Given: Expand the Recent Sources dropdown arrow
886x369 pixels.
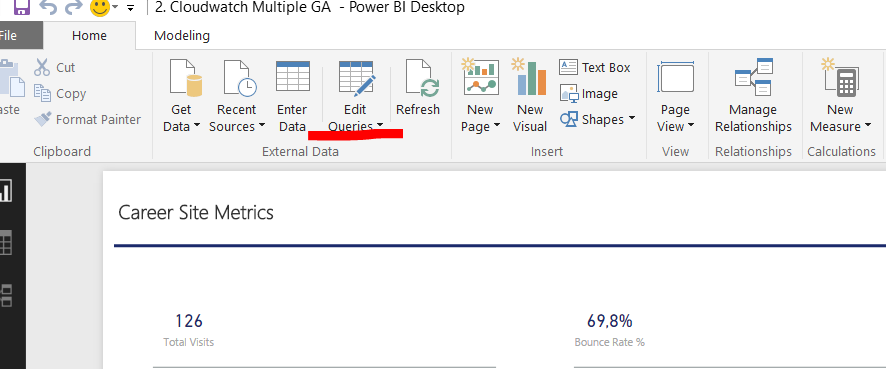Looking at the screenshot, I should [x=262, y=126].
